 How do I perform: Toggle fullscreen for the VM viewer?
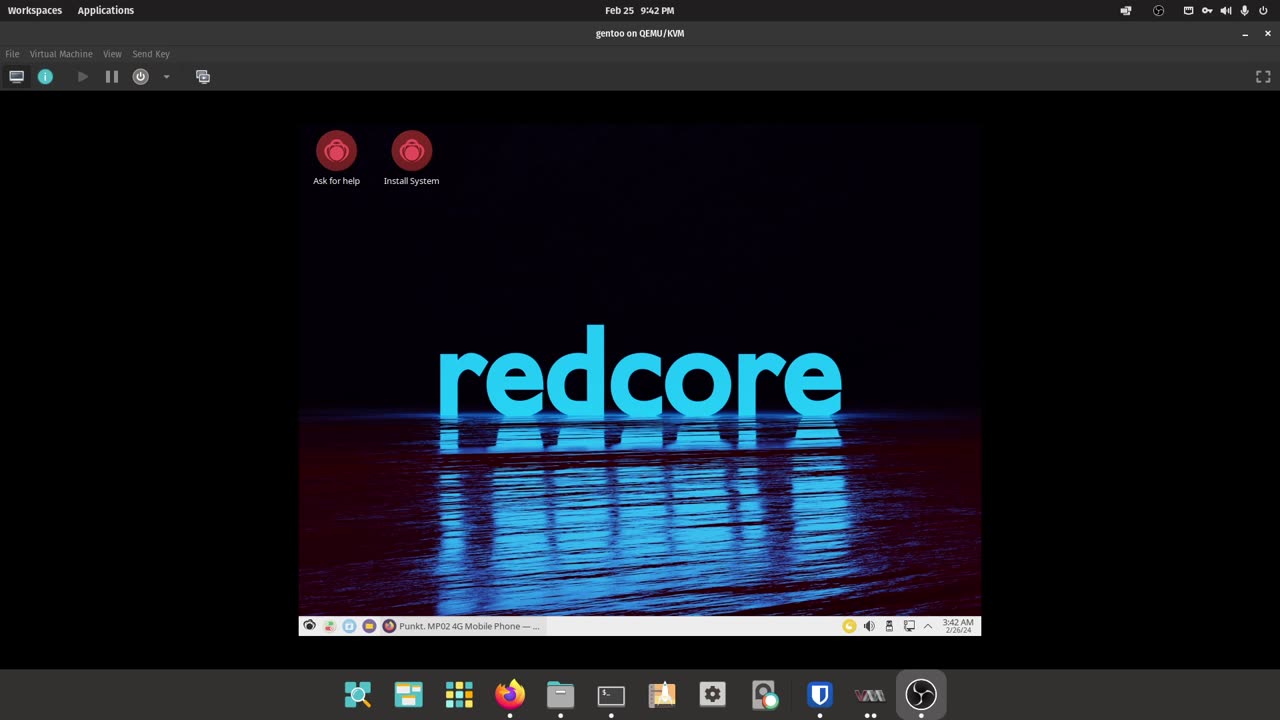[1263, 77]
